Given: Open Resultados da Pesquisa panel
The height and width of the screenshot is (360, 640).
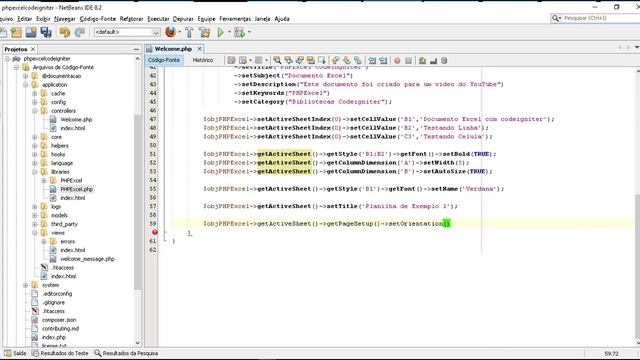Looking at the screenshot, I should coord(126,353).
